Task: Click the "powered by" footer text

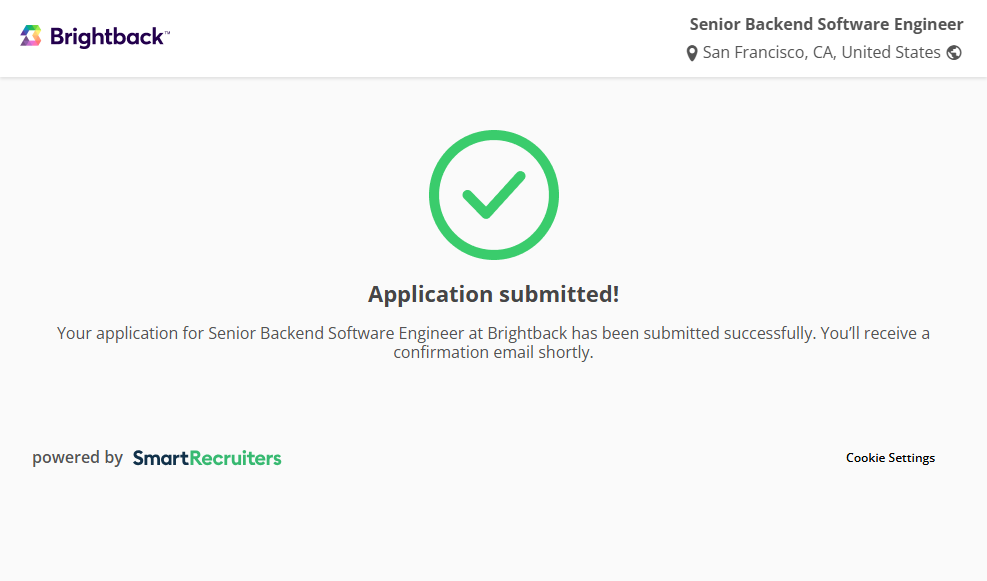Action: [x=77, y=458]
